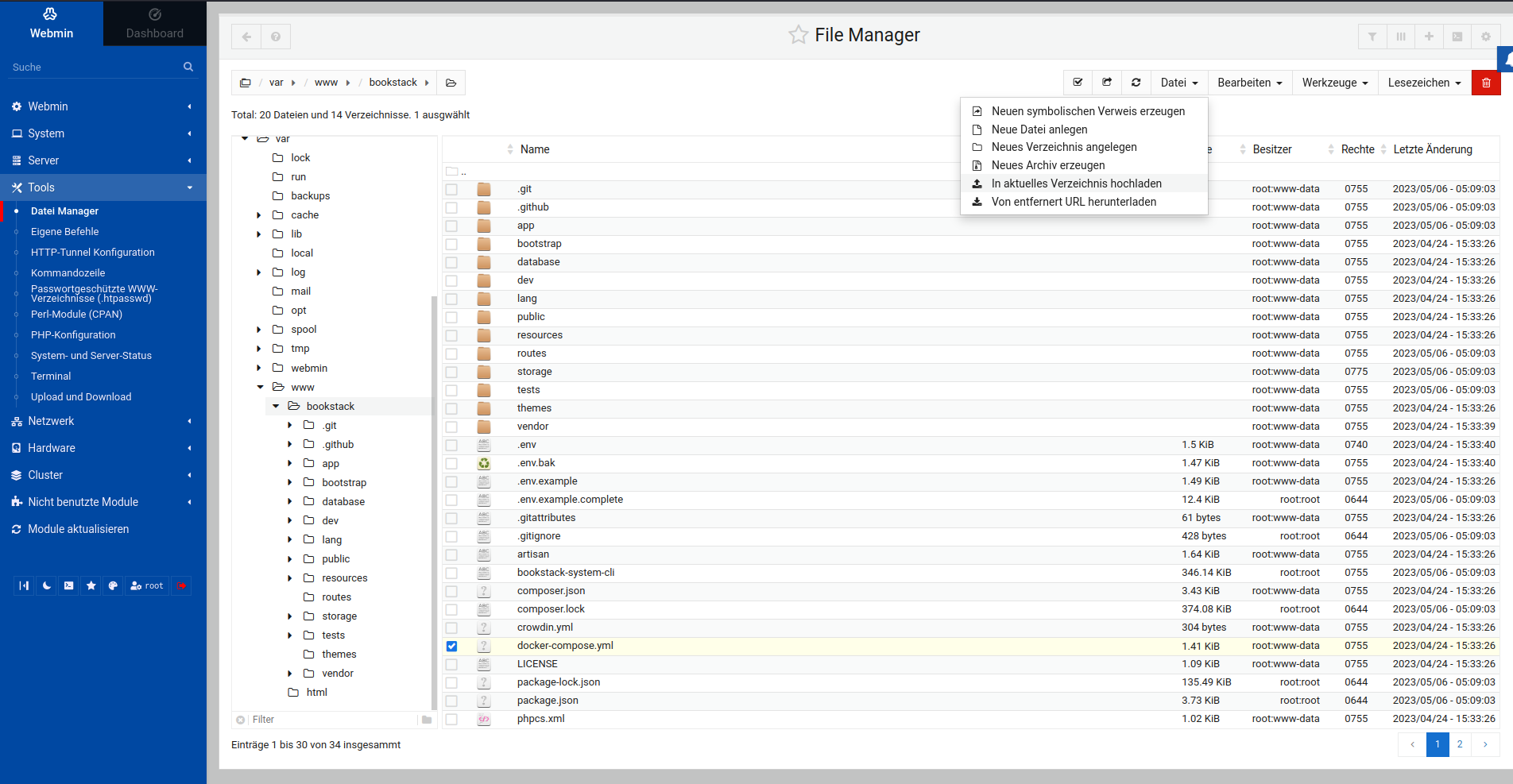Open the Bearbeiten dropdown

[1250, 83]
